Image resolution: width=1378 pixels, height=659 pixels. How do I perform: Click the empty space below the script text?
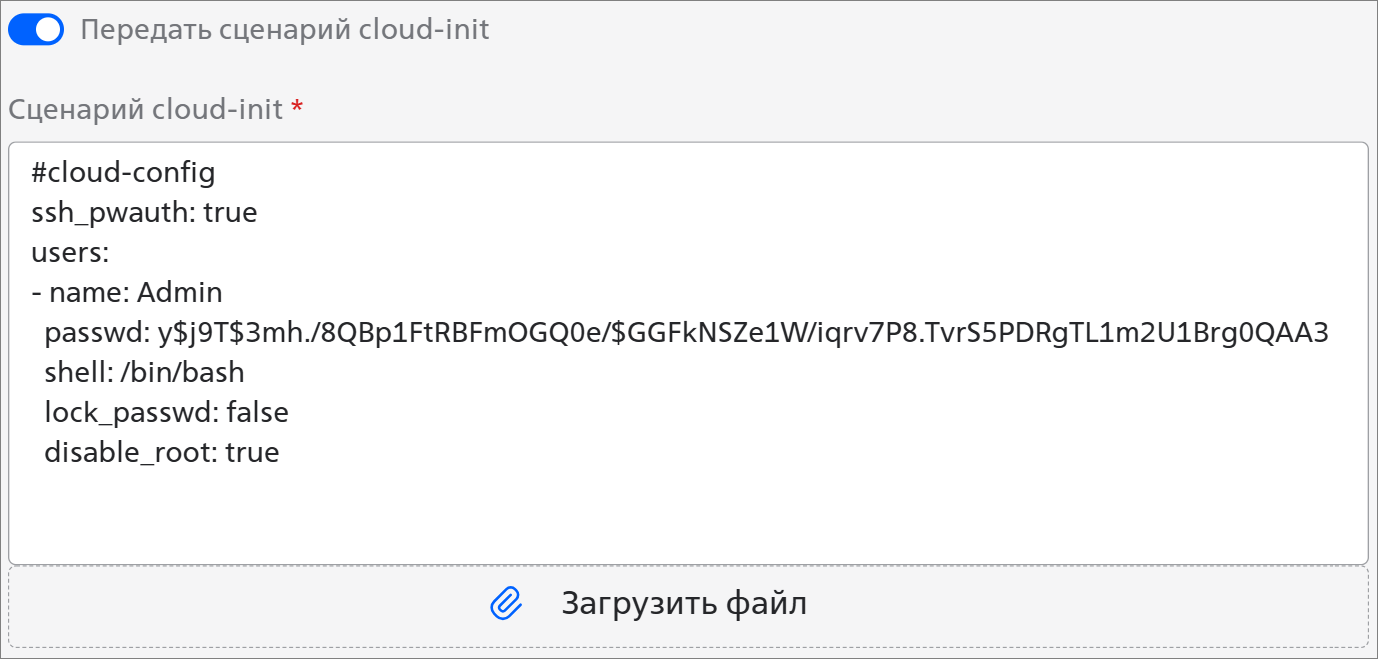point(686,515)
